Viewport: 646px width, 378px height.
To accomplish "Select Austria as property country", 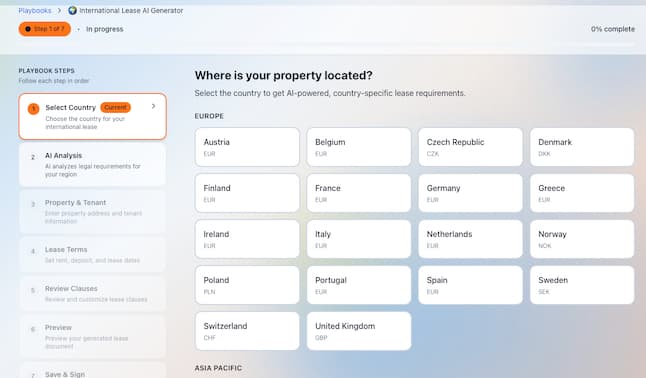I will [247, 147].
